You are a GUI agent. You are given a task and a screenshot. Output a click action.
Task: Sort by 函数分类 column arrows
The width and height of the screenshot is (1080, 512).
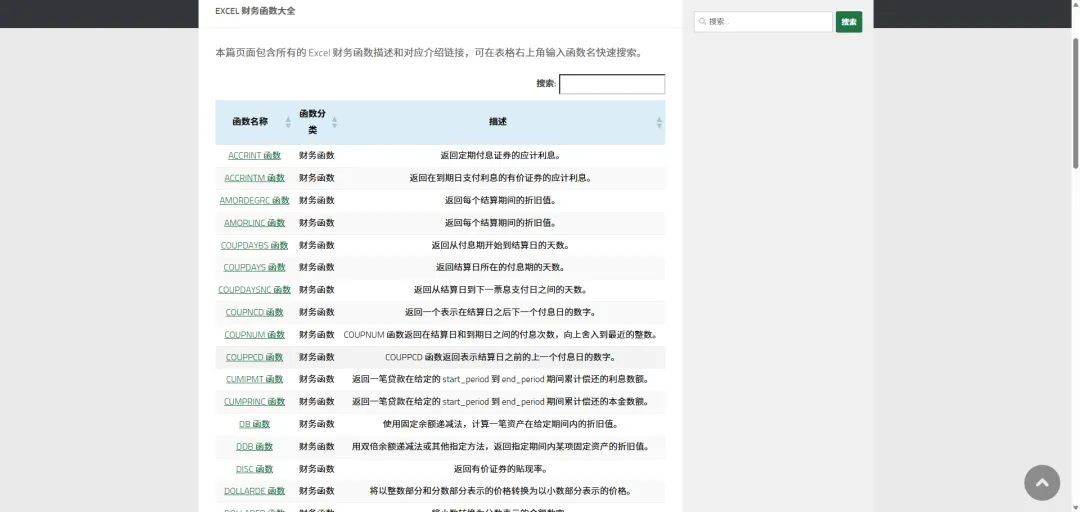pos(334,122)
